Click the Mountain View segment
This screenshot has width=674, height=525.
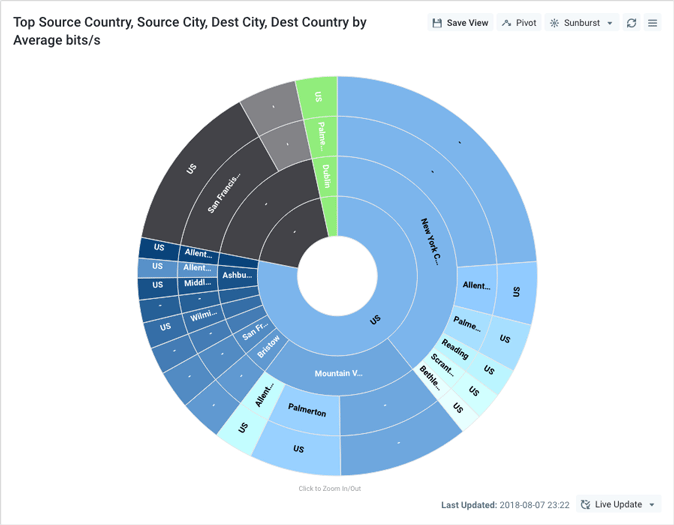coord(338,373)
